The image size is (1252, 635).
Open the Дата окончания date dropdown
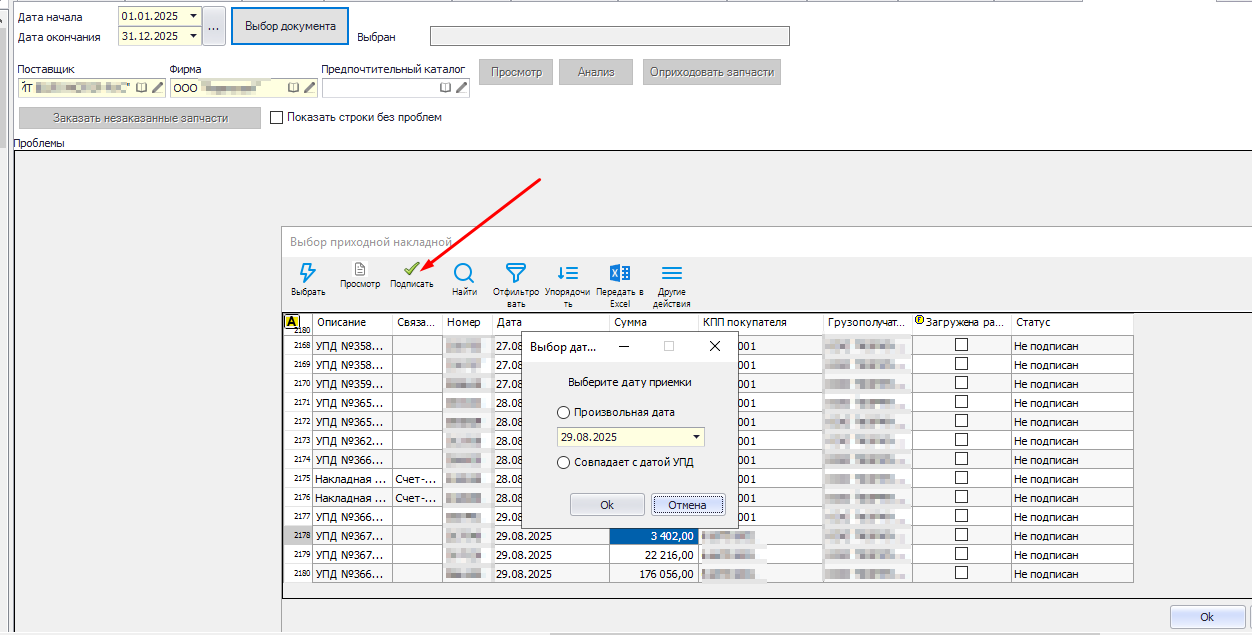[x=192, y=36]
